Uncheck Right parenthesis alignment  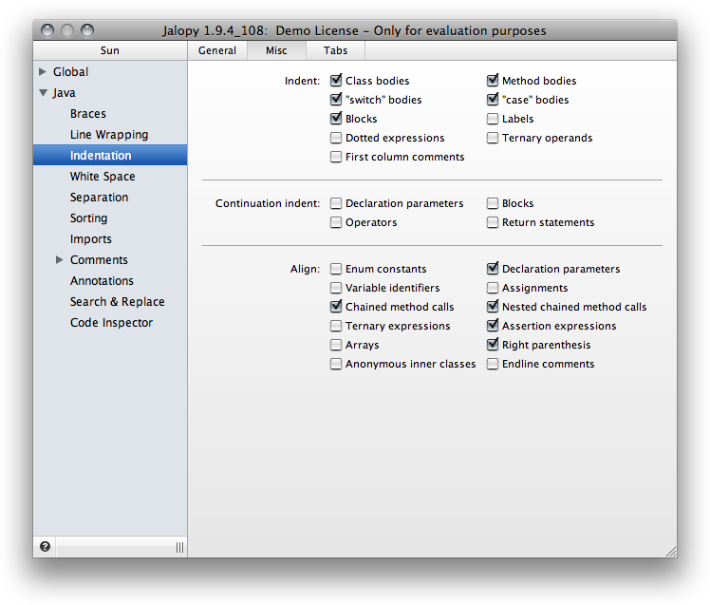pos(493,345)
